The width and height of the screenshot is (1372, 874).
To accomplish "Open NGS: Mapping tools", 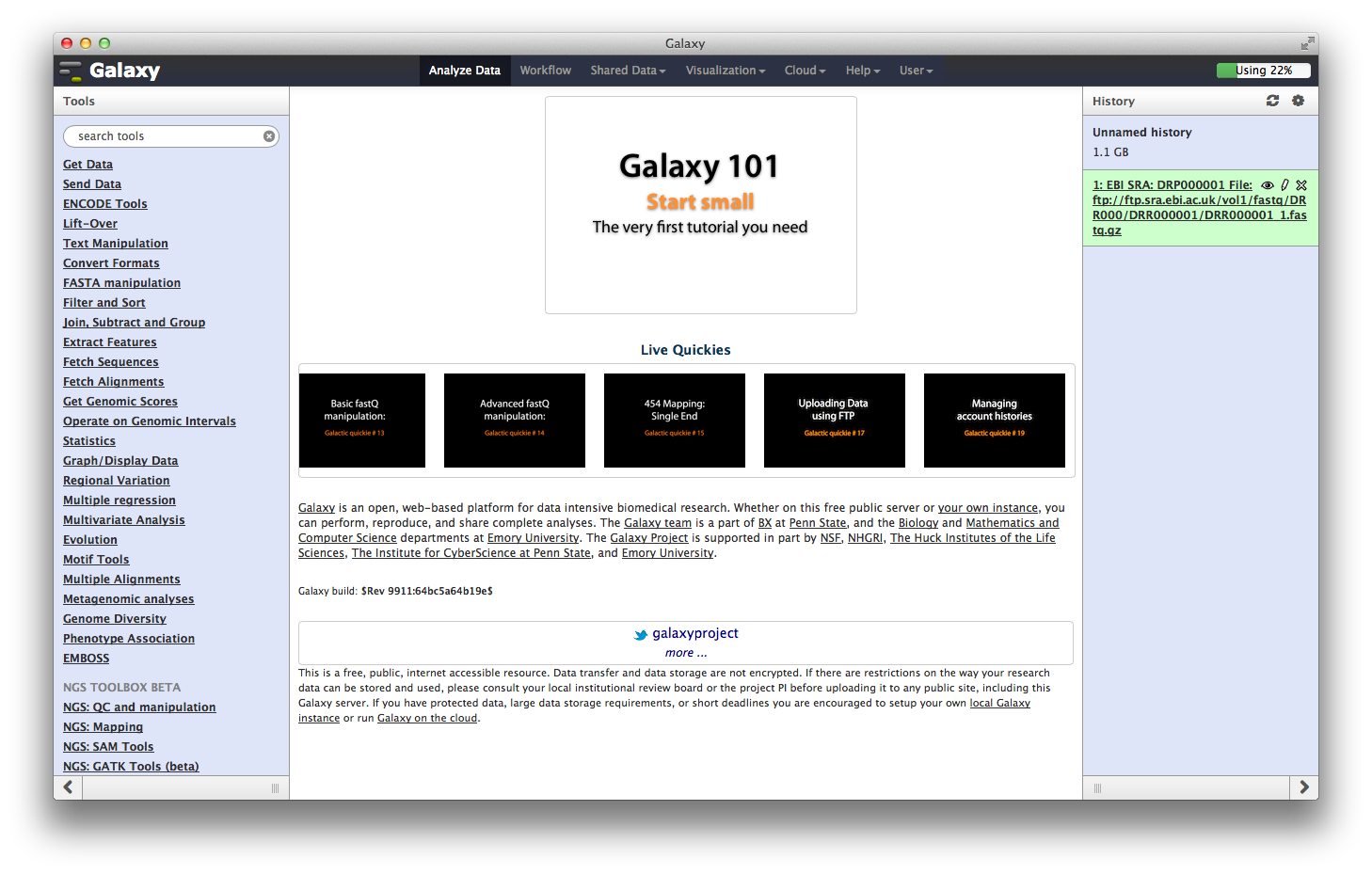I will pyautogui.click(x=104, y=727).
